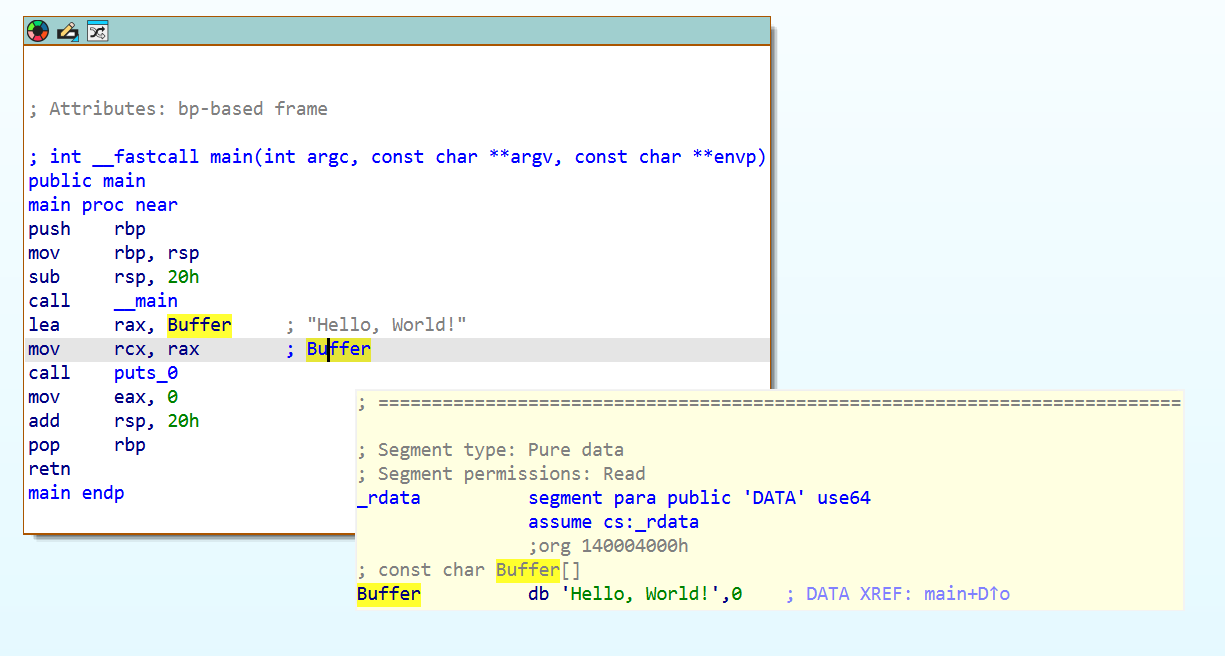The image size is (1225, 656).
Task: Click the teal title bar of the main node
Action: click(x=440, y=31)
